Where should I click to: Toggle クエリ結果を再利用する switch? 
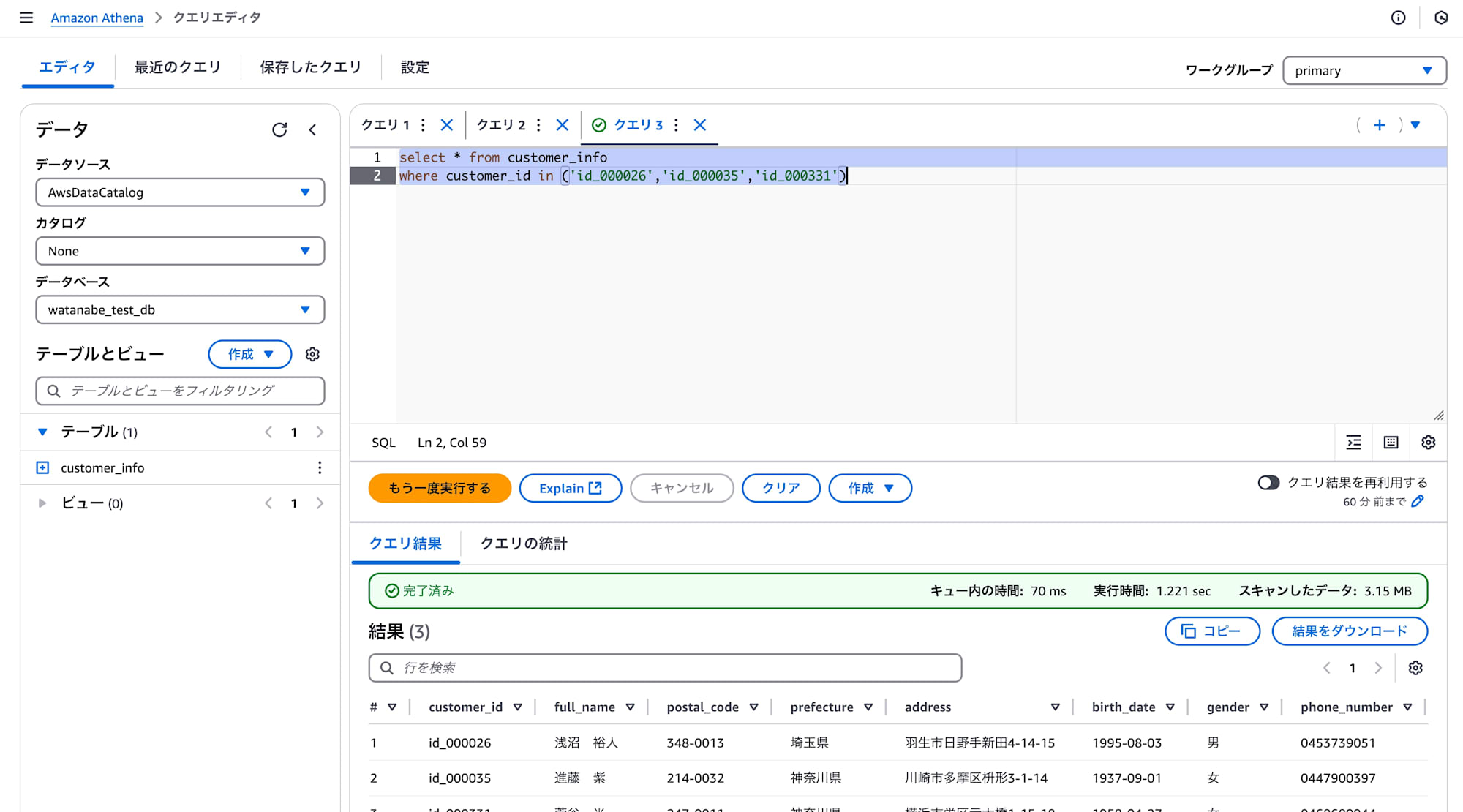click(x=1268, y=483)
